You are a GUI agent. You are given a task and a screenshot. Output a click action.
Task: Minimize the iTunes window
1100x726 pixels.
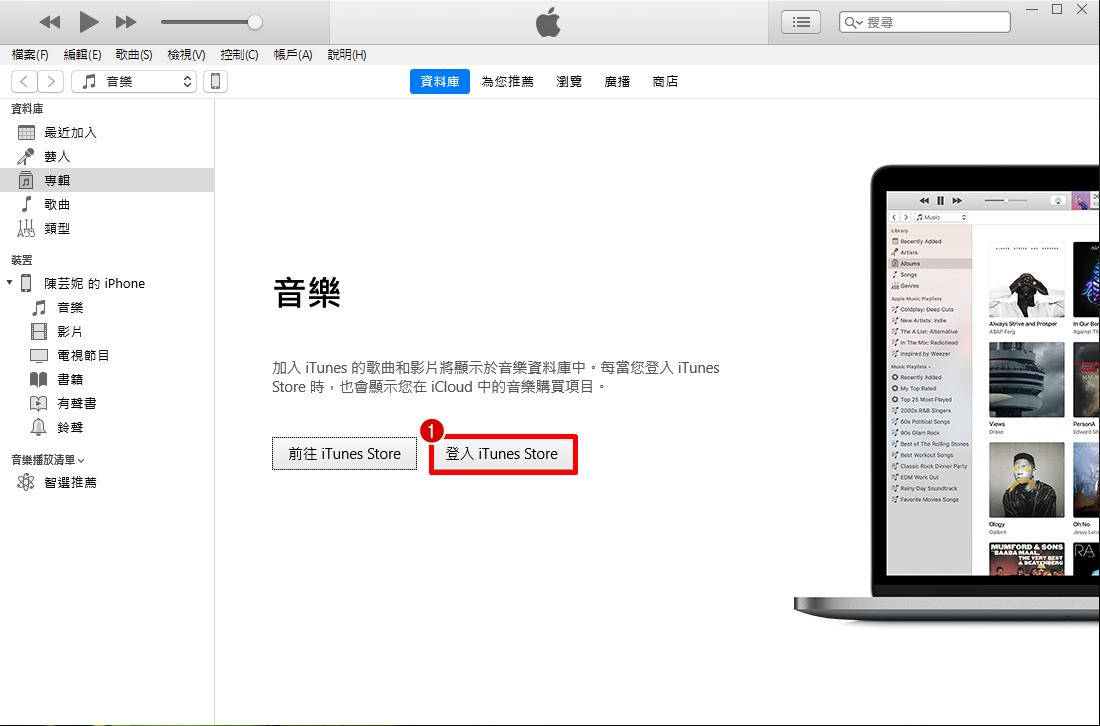pyautogui.click(x=1032, y=10)
